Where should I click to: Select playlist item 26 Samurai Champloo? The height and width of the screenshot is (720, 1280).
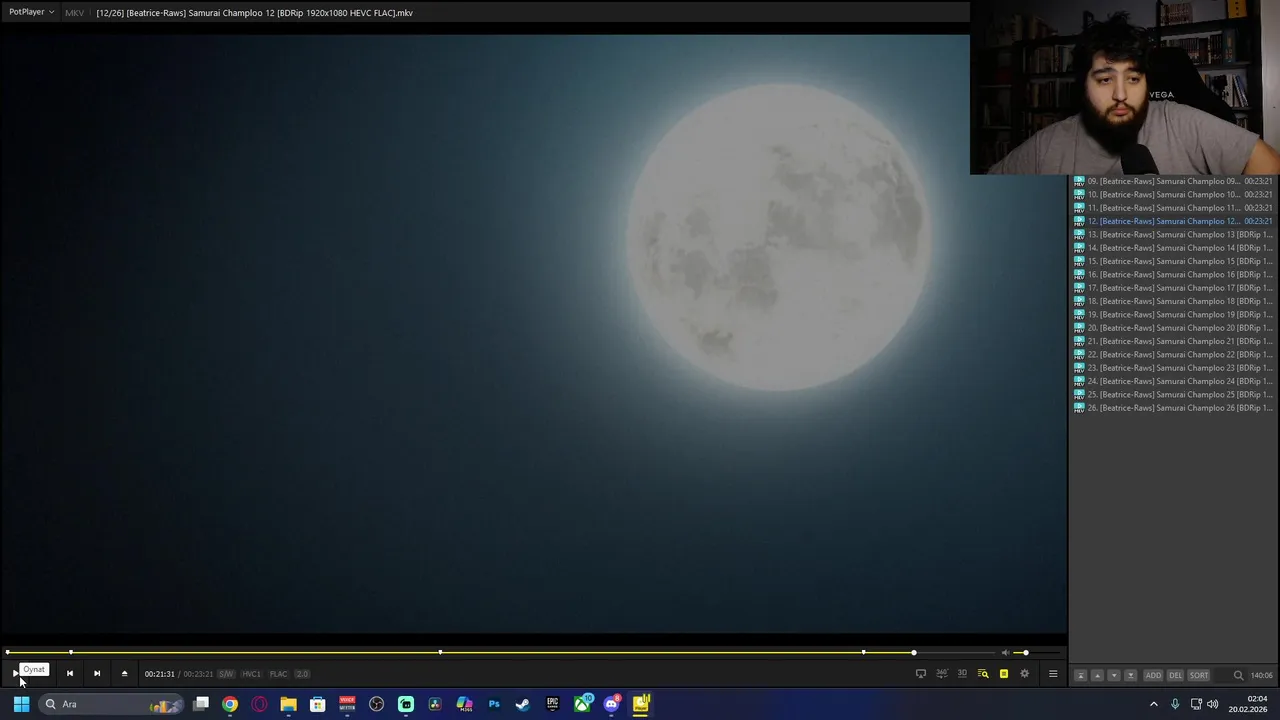(x=1173, y=408)
